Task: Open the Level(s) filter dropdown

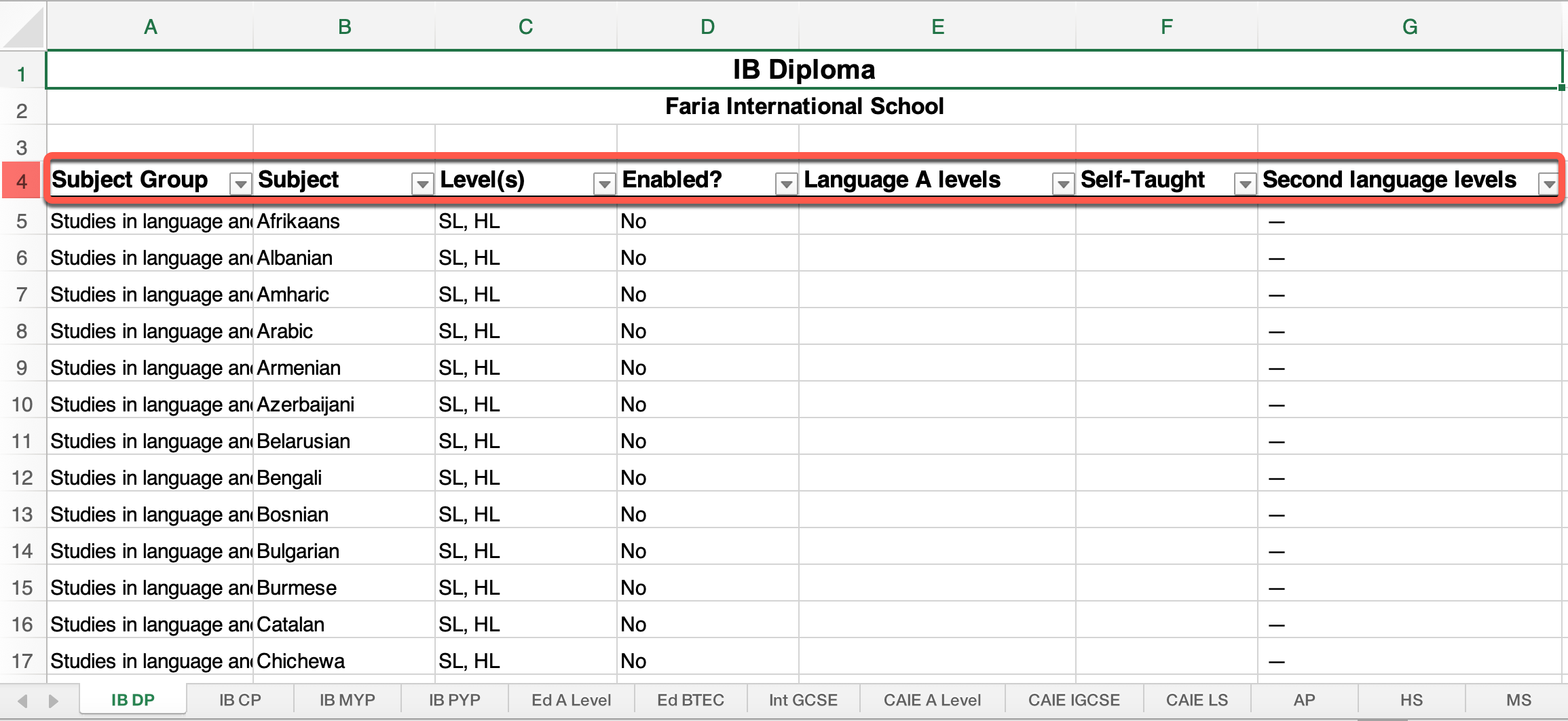Action: [604, 183]
